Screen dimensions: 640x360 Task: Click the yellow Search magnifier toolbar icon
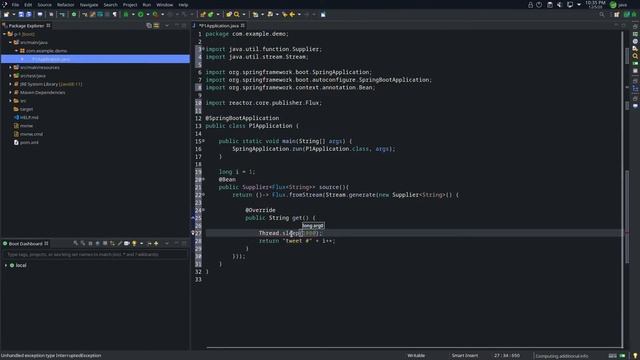pos(236,14)
